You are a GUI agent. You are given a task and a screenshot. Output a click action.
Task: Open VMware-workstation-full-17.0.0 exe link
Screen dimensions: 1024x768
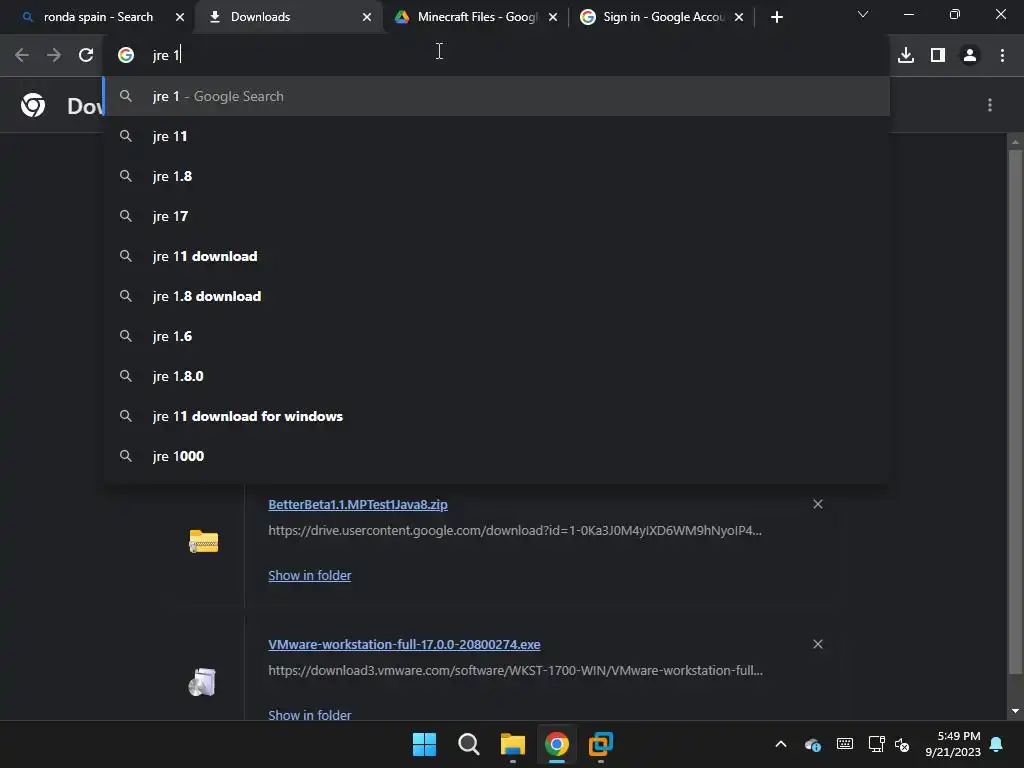click(x=404, y=645)
